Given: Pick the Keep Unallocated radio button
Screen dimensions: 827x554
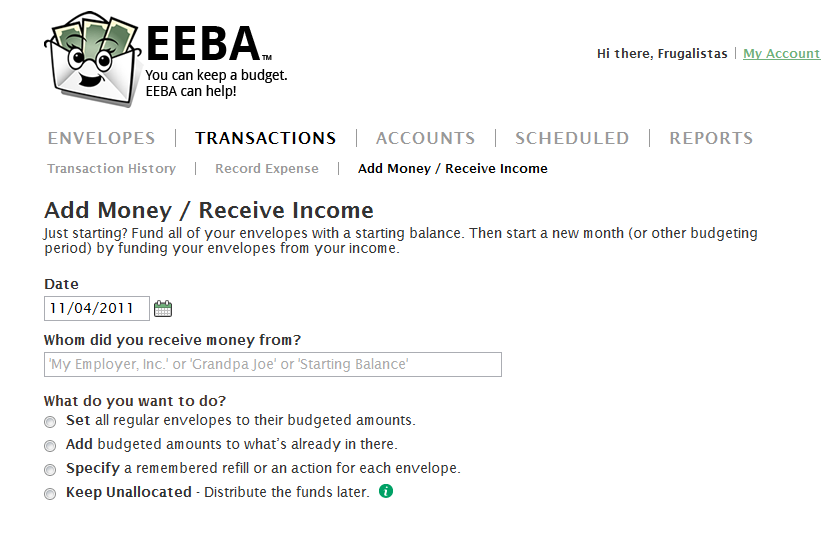Looking at the screenshot, I should click(x=50, y=494).
